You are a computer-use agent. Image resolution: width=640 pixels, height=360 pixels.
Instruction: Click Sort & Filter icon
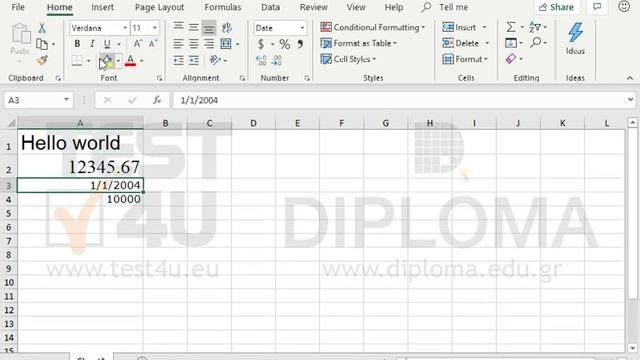(535, 27)
